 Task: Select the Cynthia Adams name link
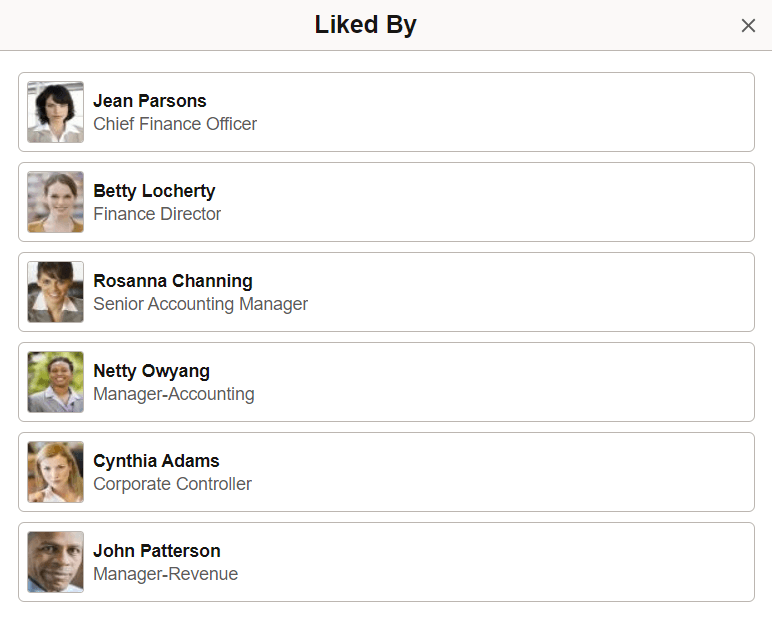coord(156,461)
